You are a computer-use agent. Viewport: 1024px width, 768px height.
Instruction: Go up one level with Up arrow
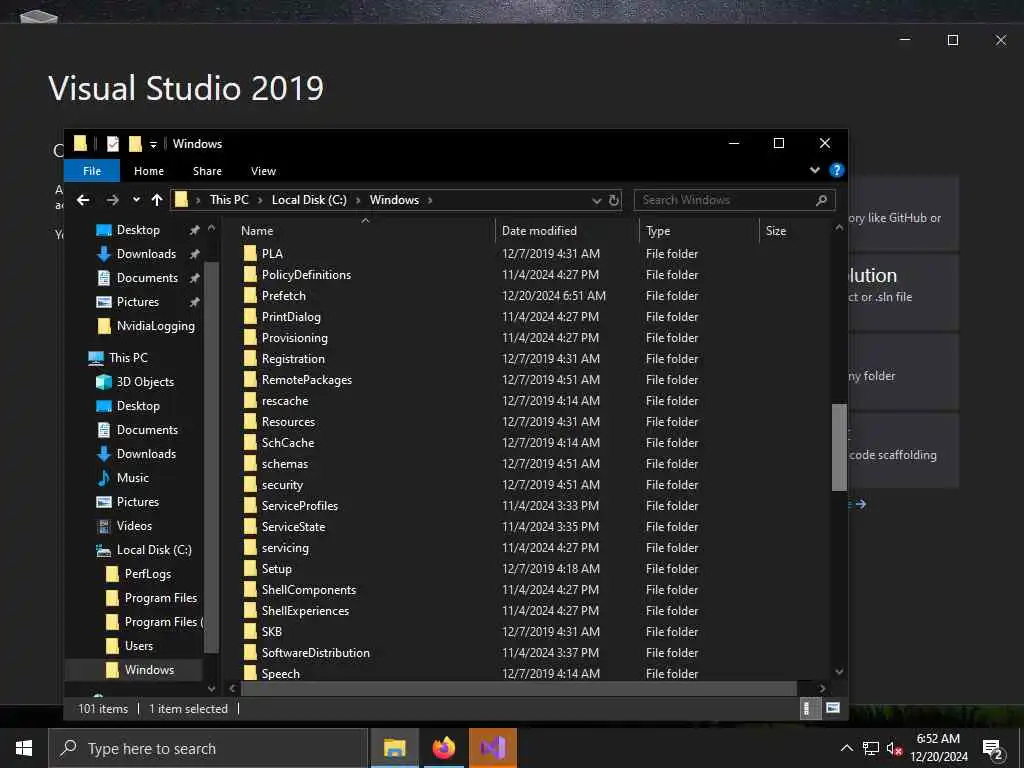click(157, 200)
